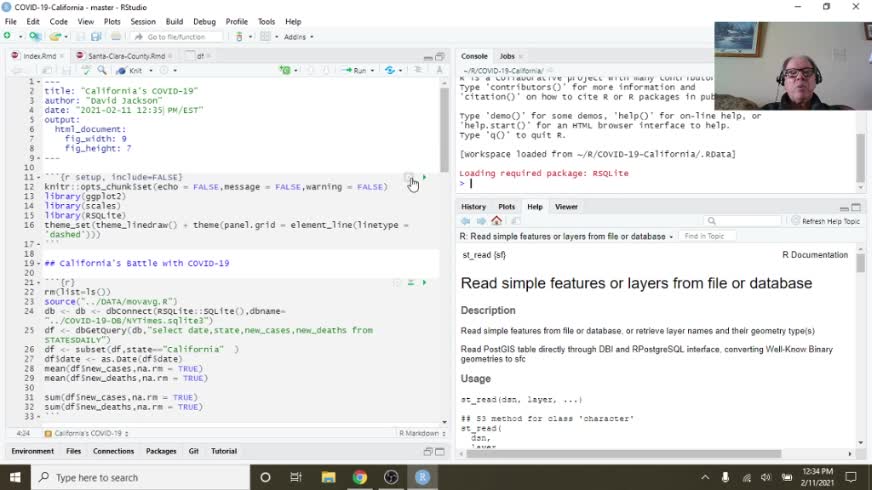Open find and replace with the magnifier icon

102,70
